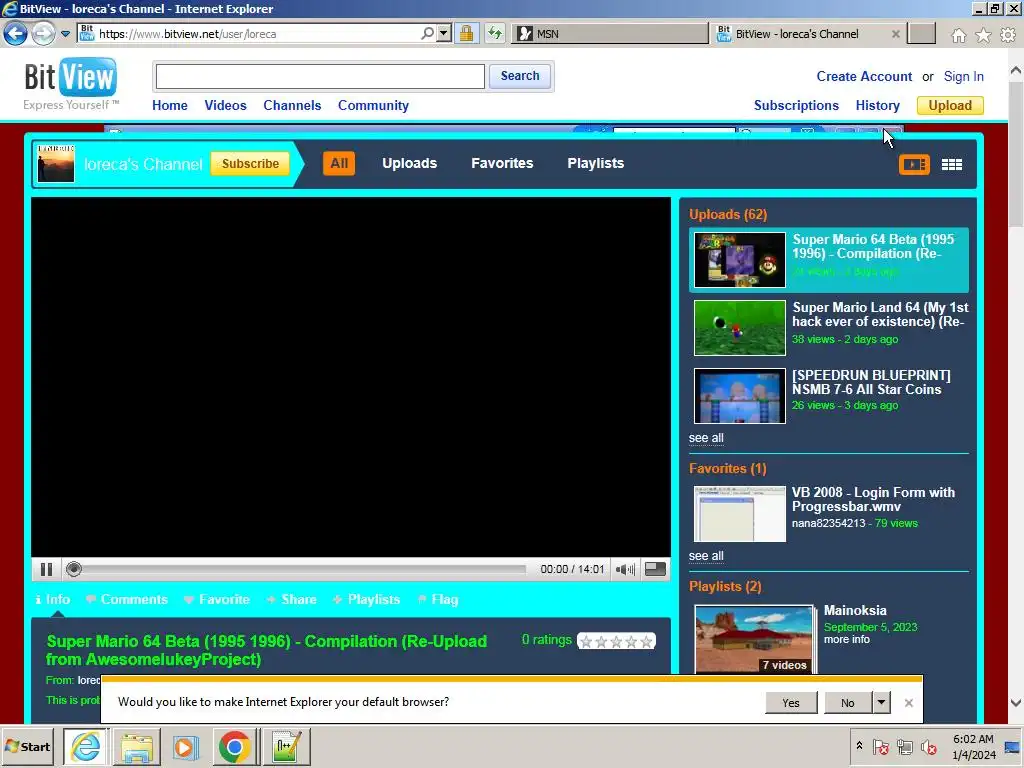Viewport: 1024px width, 768px height.
Task: Open the recent pages dropdown arrow
Action: point(65,33)
